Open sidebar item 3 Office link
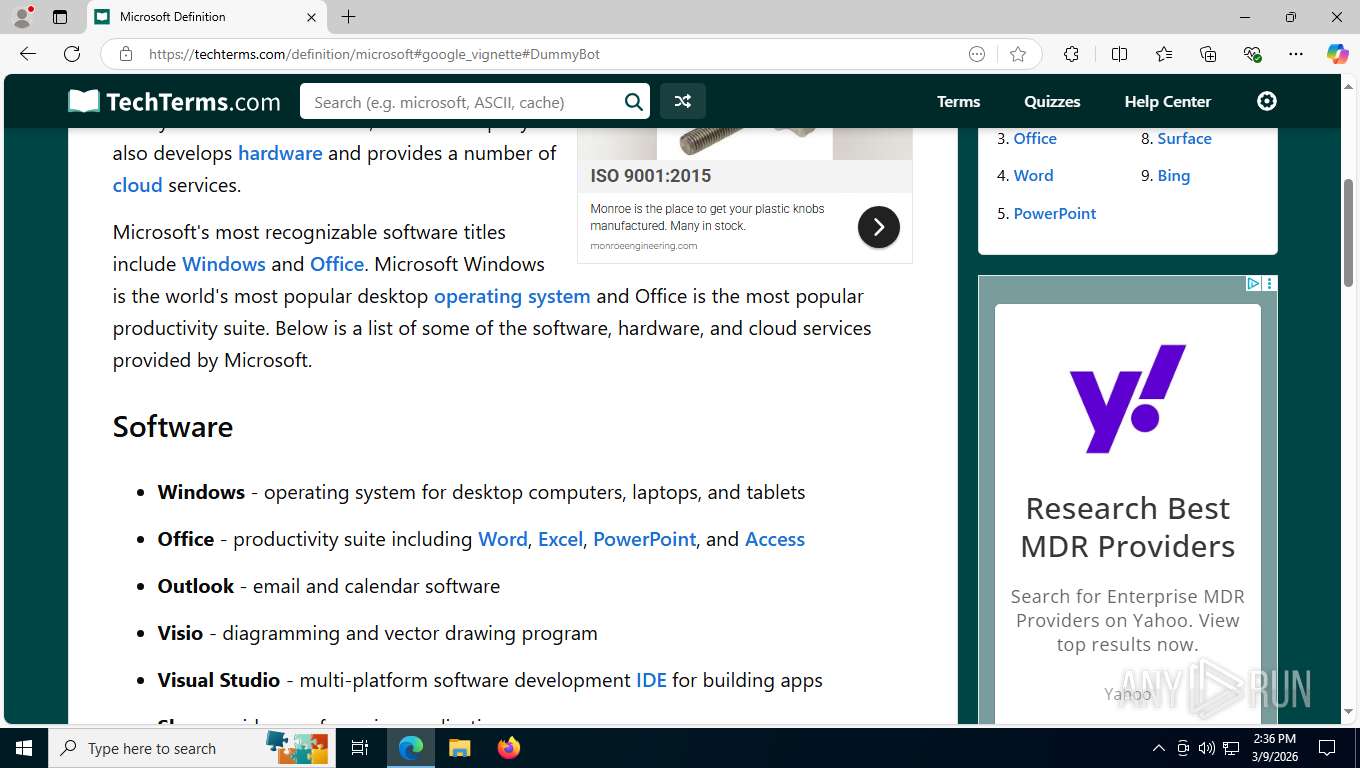This screenshot has width=1360, height=768. 1035,138
